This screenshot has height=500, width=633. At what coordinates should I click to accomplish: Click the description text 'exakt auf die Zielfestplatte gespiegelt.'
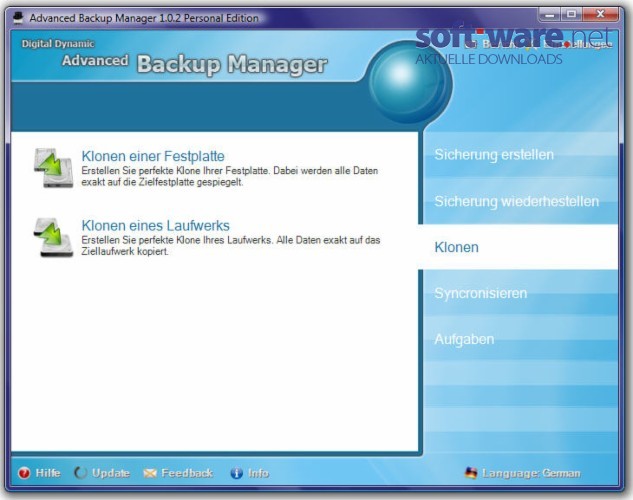pyautogui.click(x=162, y=182)
